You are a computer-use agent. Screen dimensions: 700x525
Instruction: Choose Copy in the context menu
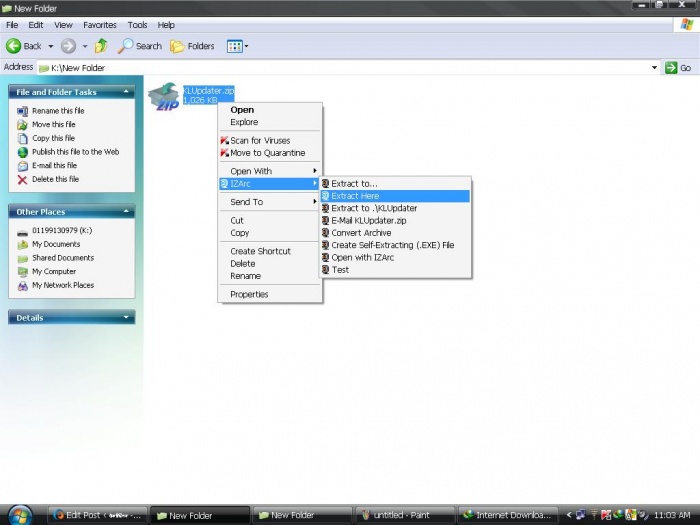tap(270, 233)
